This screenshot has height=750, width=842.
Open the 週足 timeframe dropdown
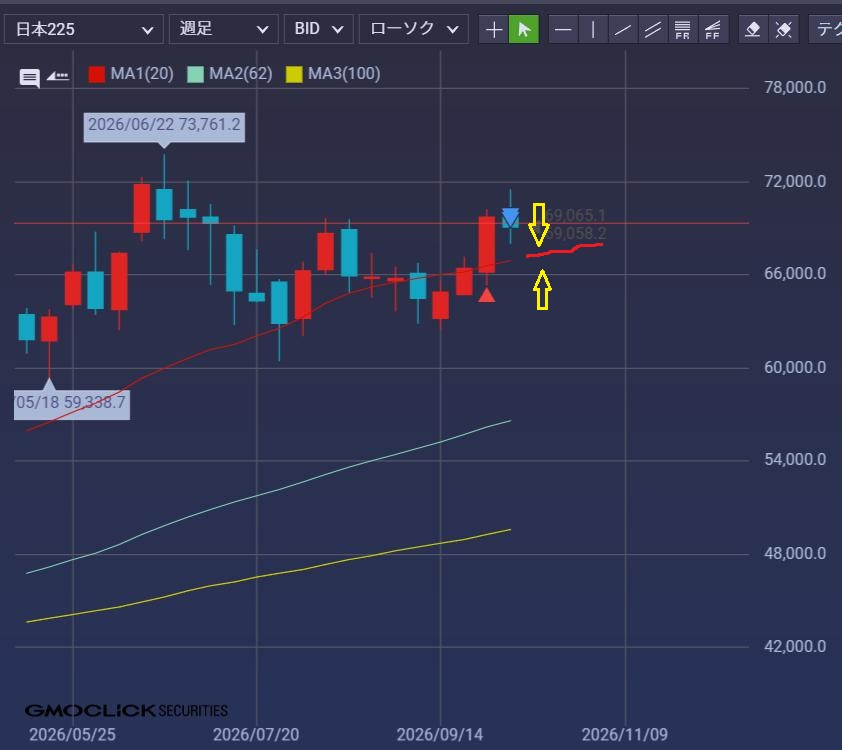(223, 29)
